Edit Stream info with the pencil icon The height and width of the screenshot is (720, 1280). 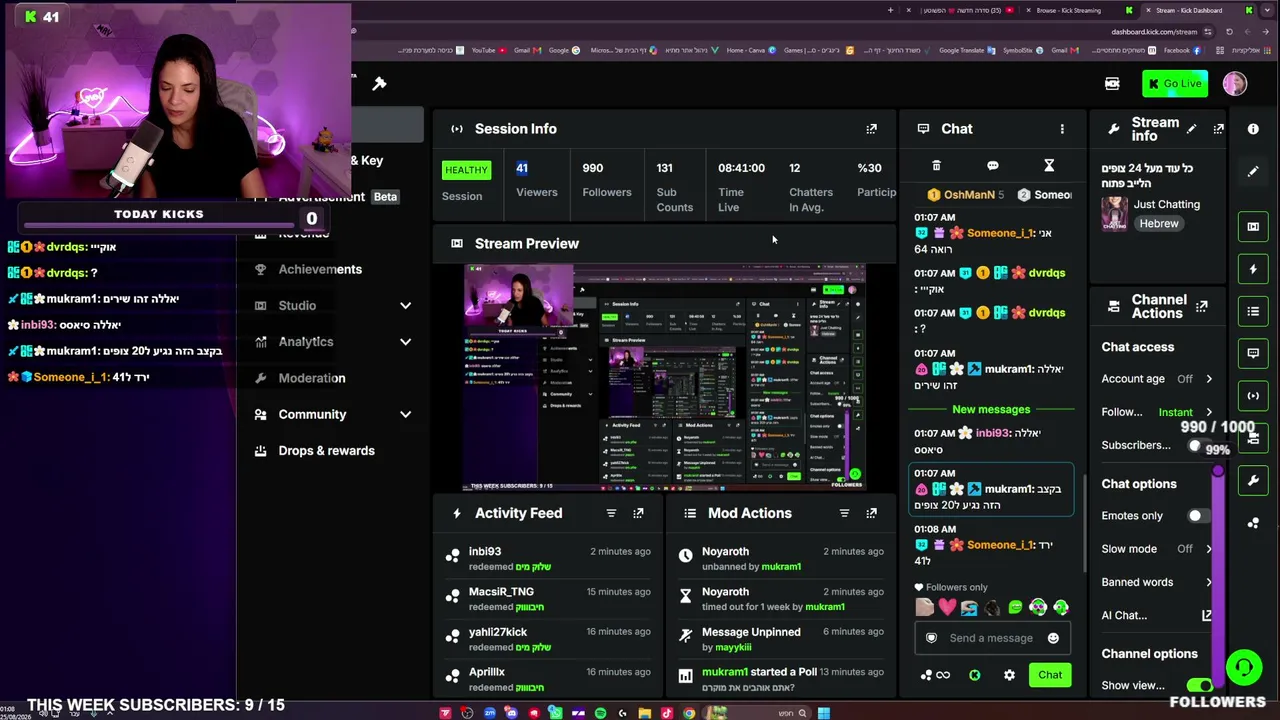point(1191,129)
